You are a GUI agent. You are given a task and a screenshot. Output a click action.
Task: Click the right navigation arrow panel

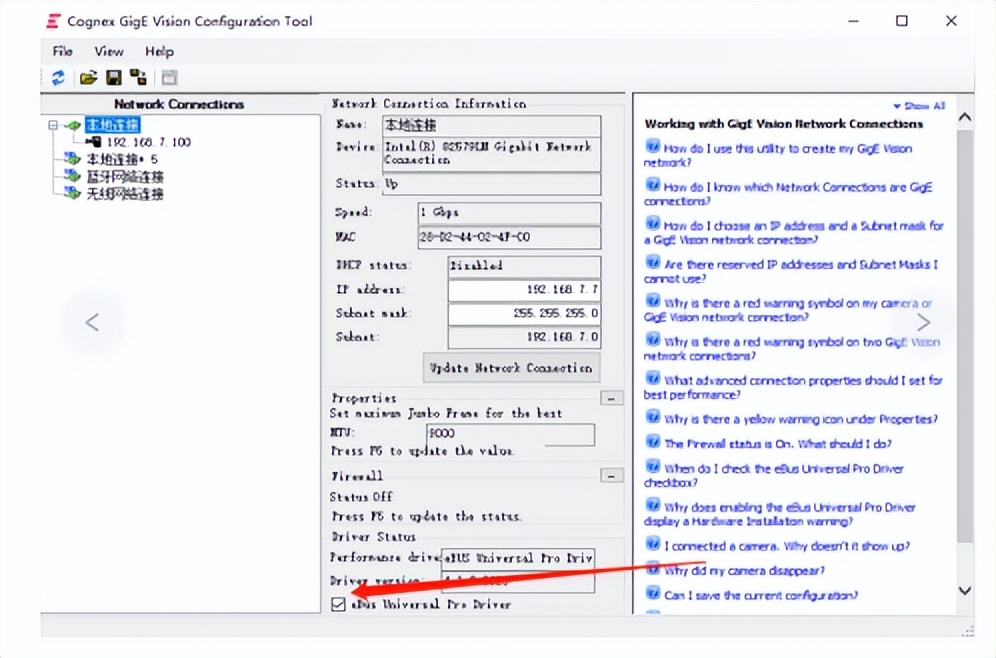point(923,321)
